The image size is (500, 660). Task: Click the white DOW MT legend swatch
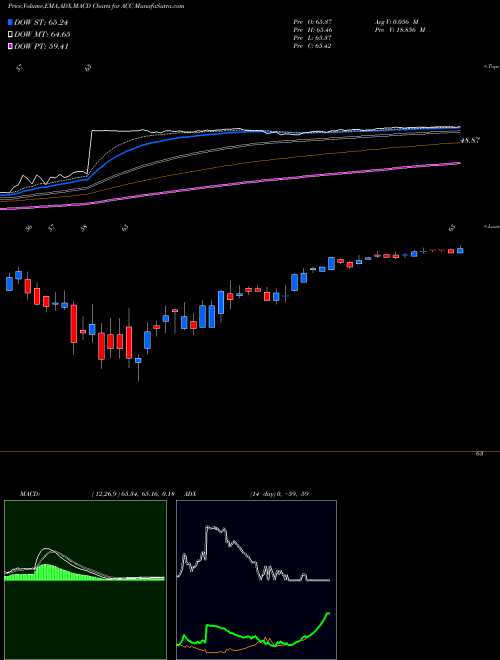[11, 35]
